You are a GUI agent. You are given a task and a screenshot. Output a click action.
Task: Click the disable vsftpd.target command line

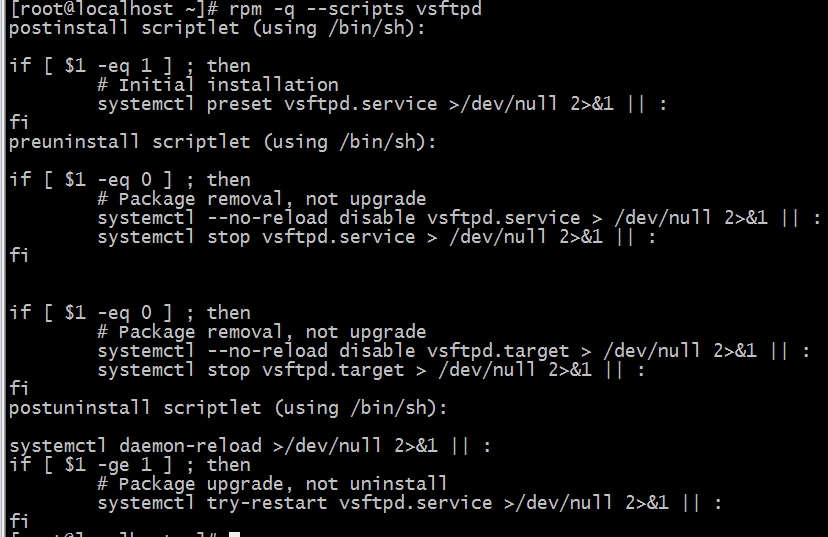[454, 351]
